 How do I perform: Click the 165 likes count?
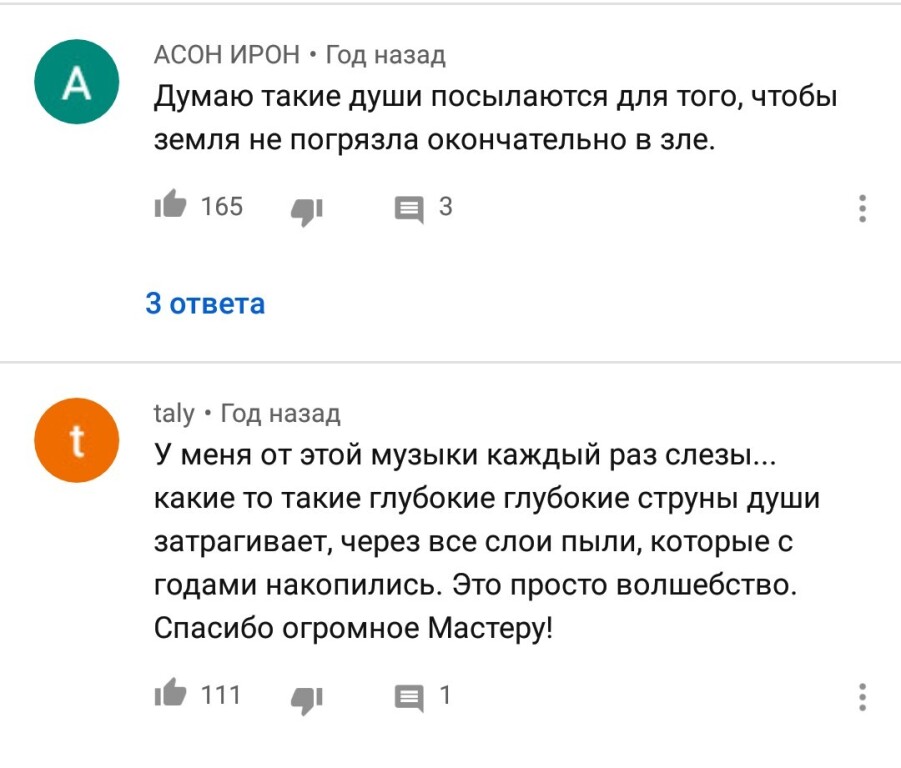coord(221,207)
